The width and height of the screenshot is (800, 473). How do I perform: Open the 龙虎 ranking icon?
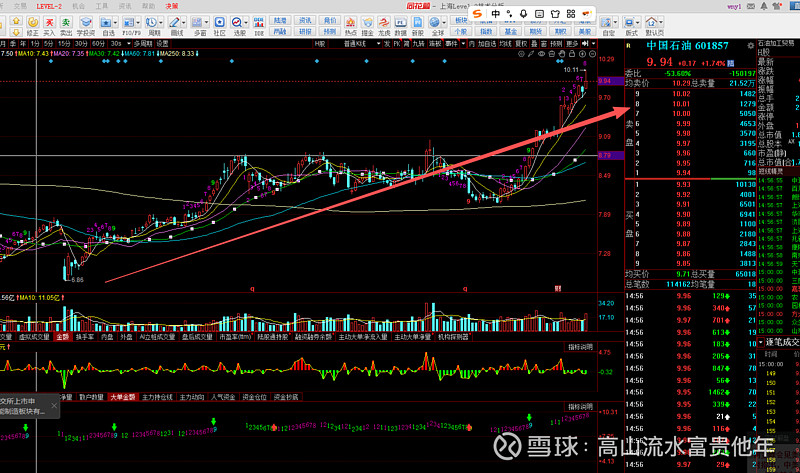click(x=384, y=22)
